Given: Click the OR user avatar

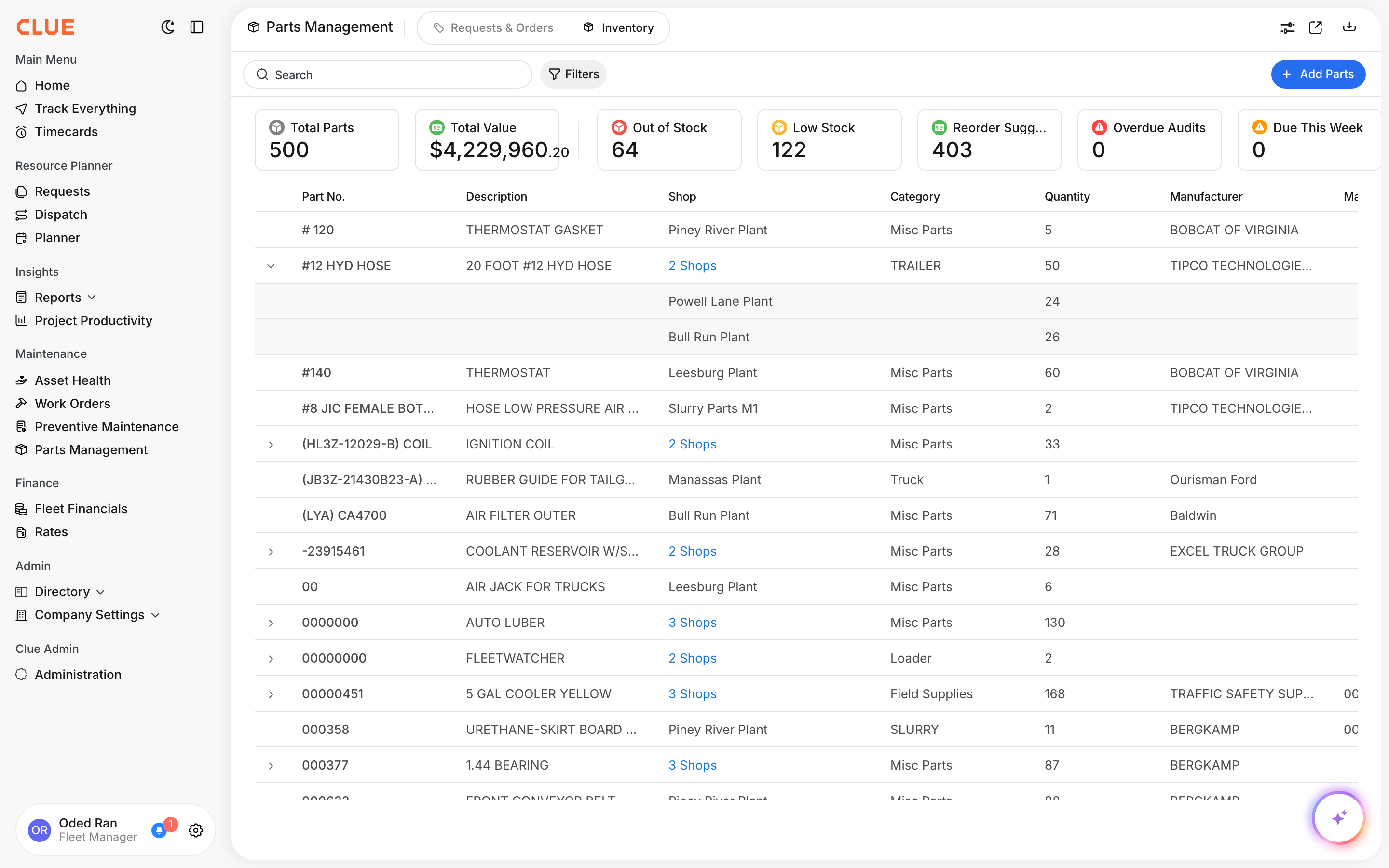Looking at the screenshot, I should 39,830.
